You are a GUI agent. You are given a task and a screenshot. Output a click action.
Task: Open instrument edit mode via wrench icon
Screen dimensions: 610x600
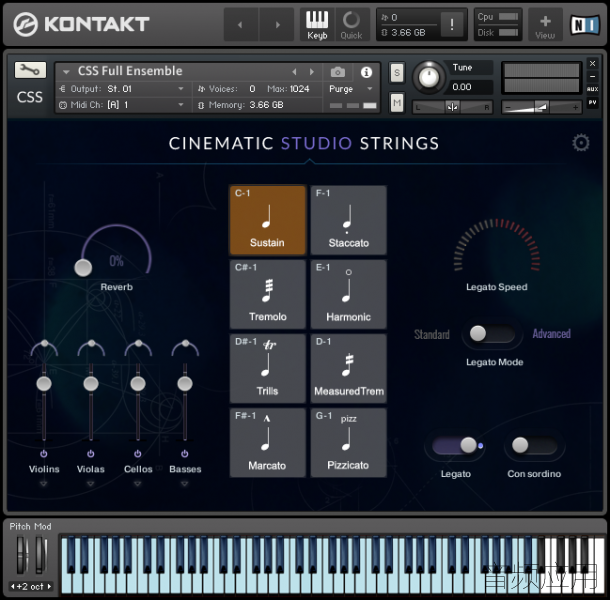click(x=30, y=70)
